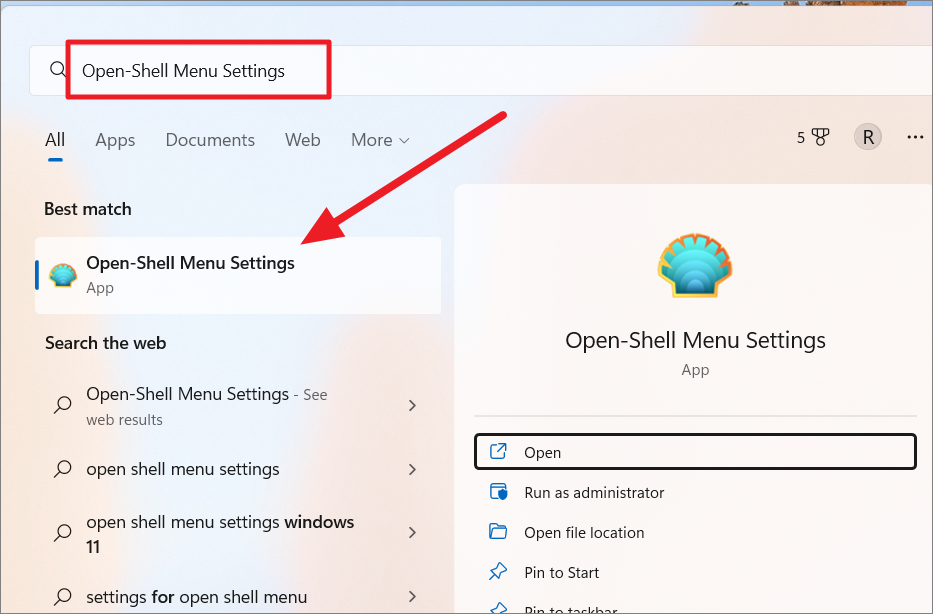Click the Open file location folder icon
933x614 pixels.
tap(498, 532)
